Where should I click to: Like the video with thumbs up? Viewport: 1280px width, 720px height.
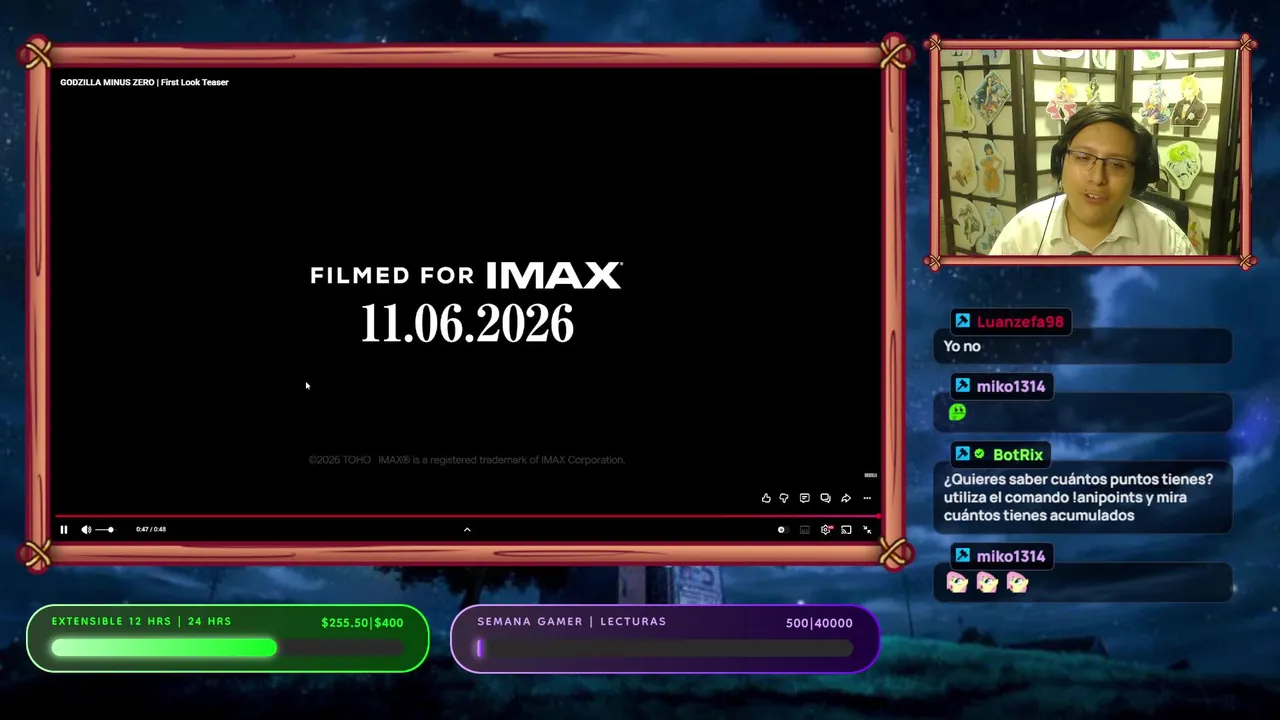click(766, 498)
